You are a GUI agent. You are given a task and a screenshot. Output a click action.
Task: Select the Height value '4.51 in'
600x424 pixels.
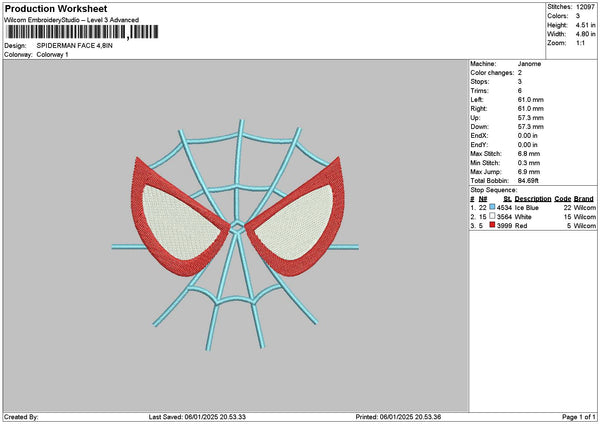click(585, 25)
